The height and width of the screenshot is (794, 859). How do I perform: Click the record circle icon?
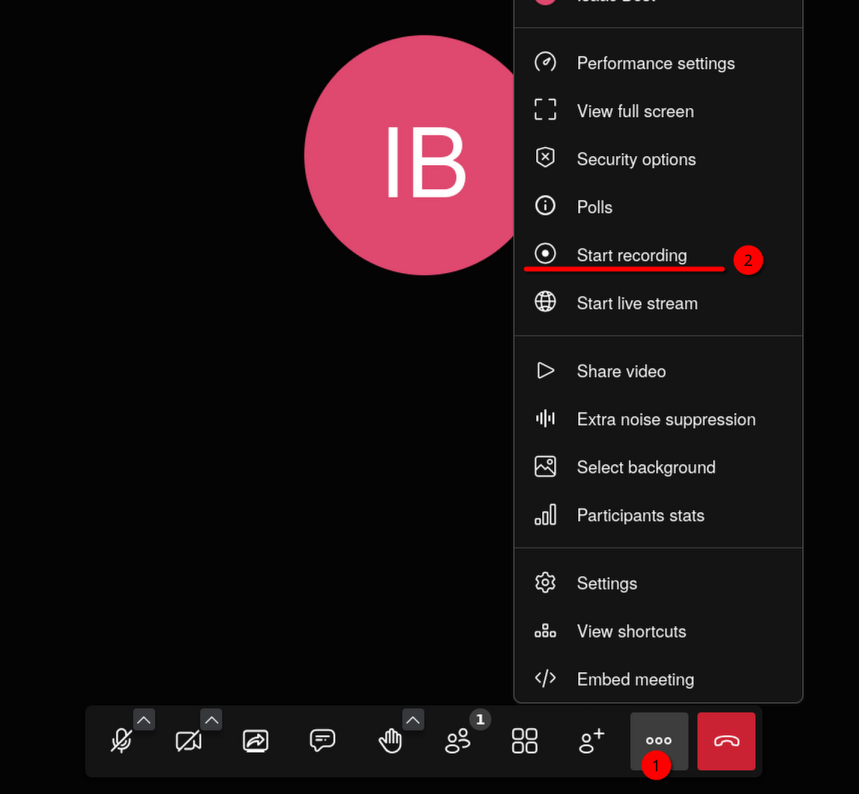545,254
